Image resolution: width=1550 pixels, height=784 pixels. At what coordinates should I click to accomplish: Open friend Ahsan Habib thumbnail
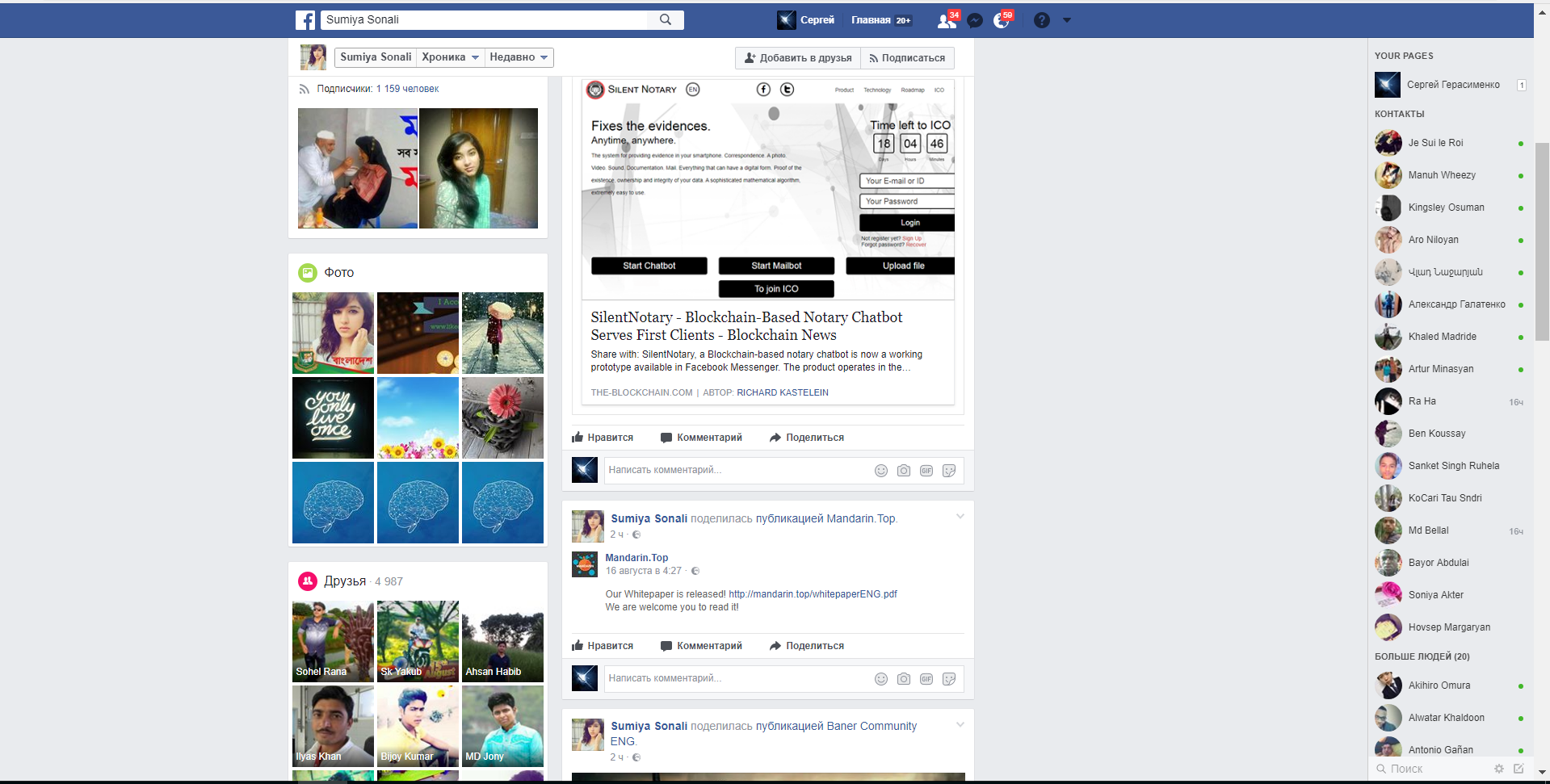pyautogui.click(x=502, y=641)
